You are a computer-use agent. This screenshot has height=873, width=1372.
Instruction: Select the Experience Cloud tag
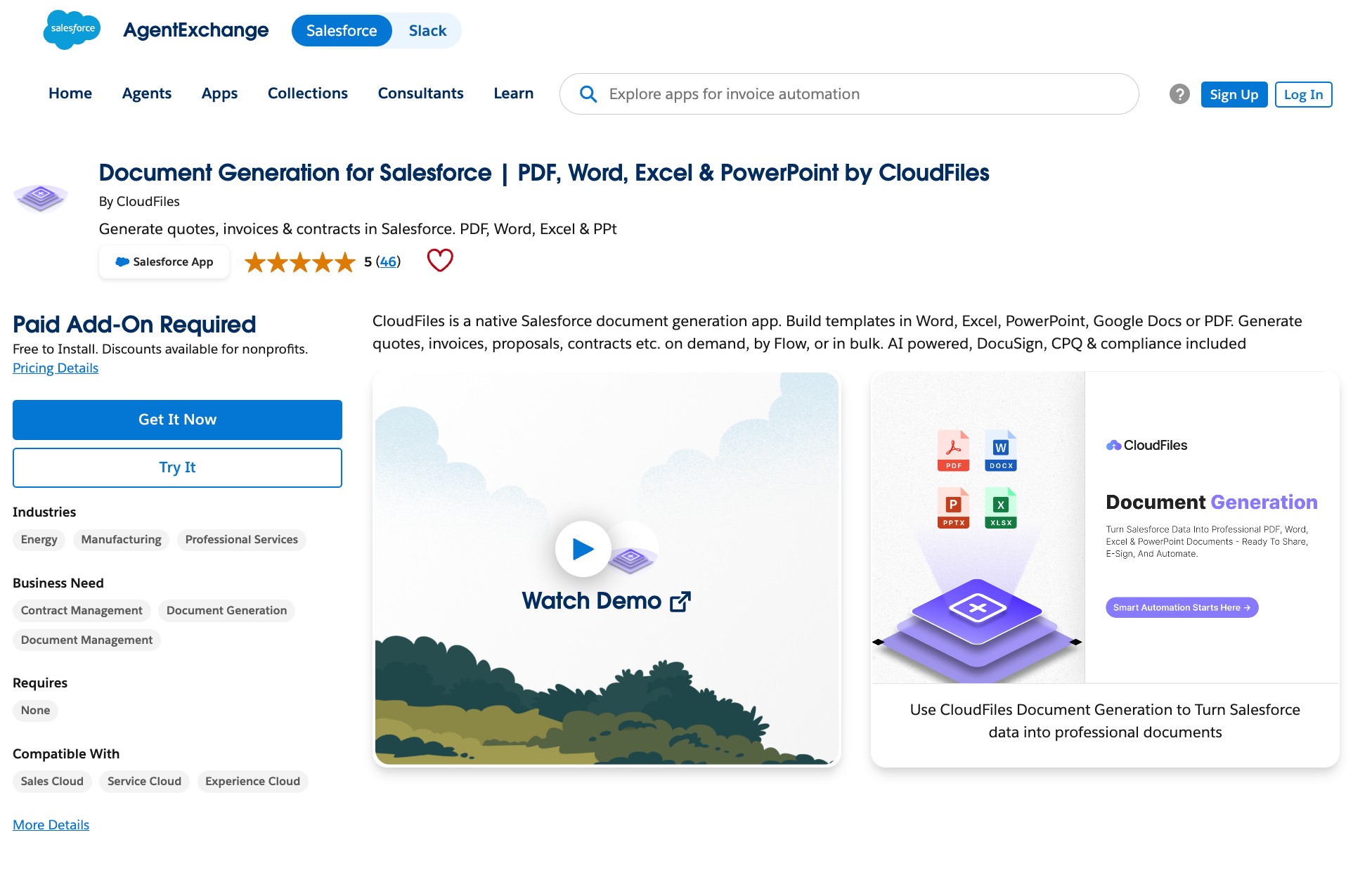click(x=252, y=782)
